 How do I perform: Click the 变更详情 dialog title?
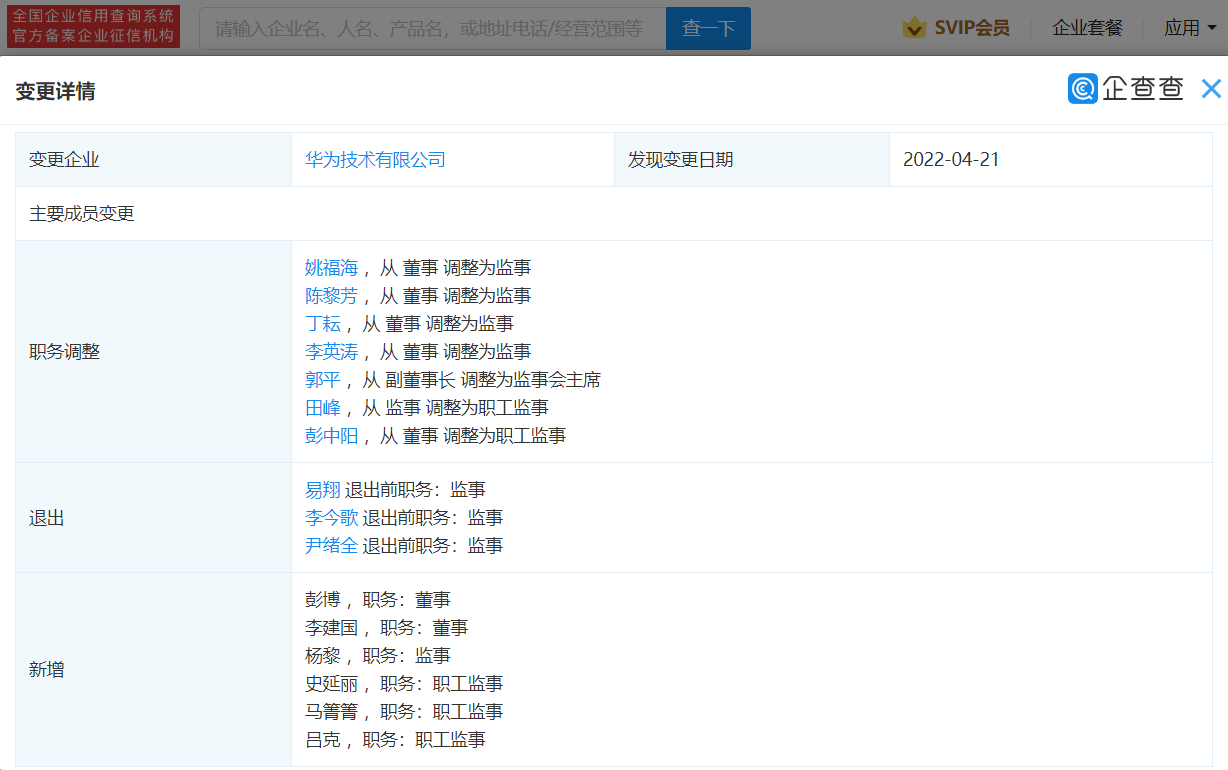(x=55, y=91)
